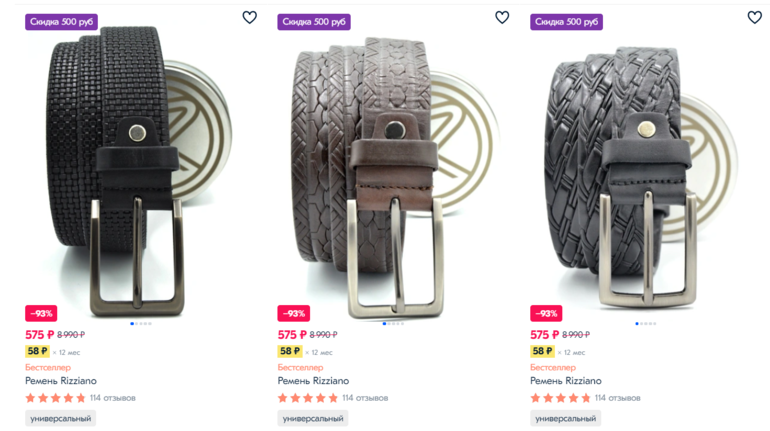The height and width of the screenshot is (431, 770).
Task: View the 114 отзывов reviews for the black belt
Action: pyautogui.click(x=113, y=398)
